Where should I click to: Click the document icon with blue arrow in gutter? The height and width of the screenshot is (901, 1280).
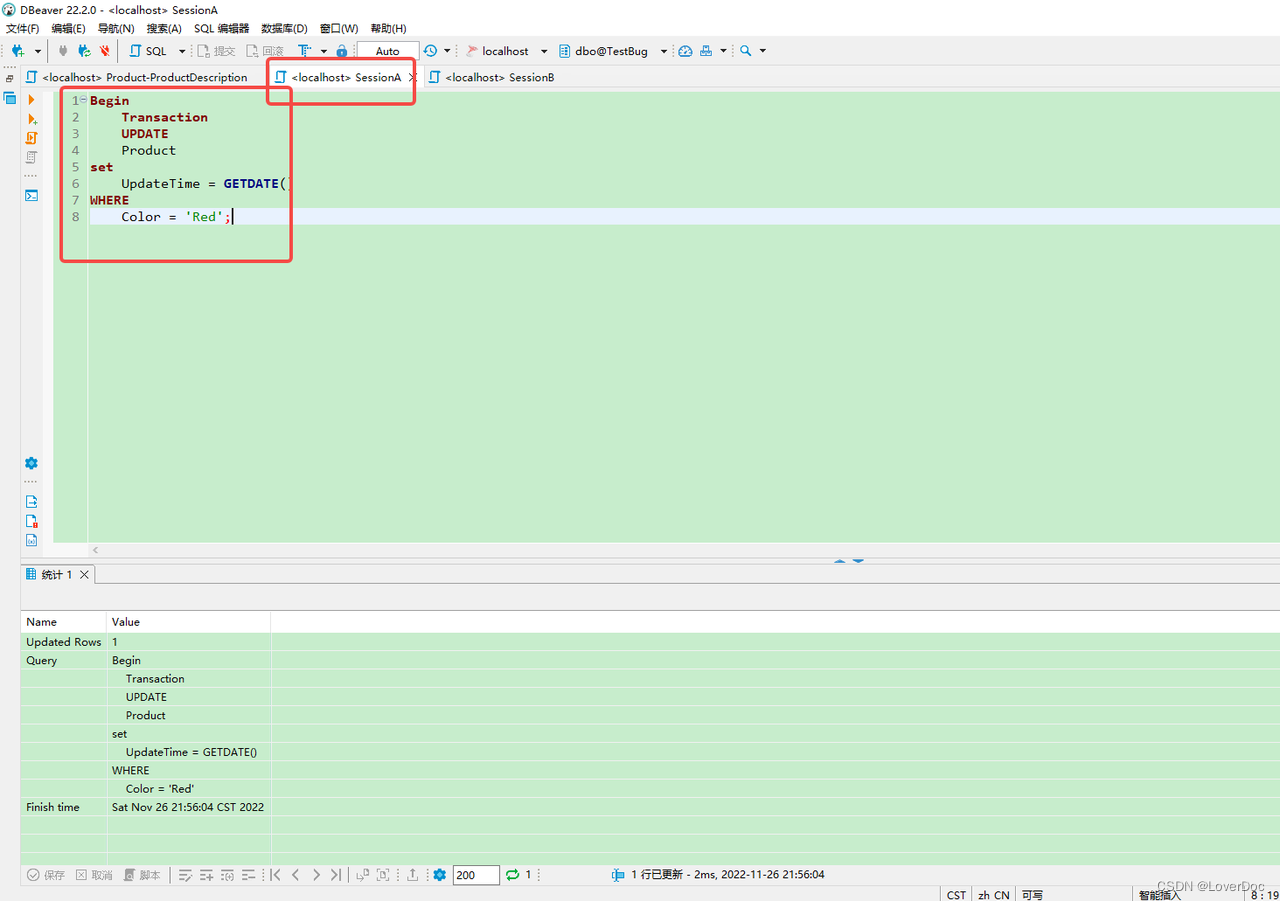(31, 502)
